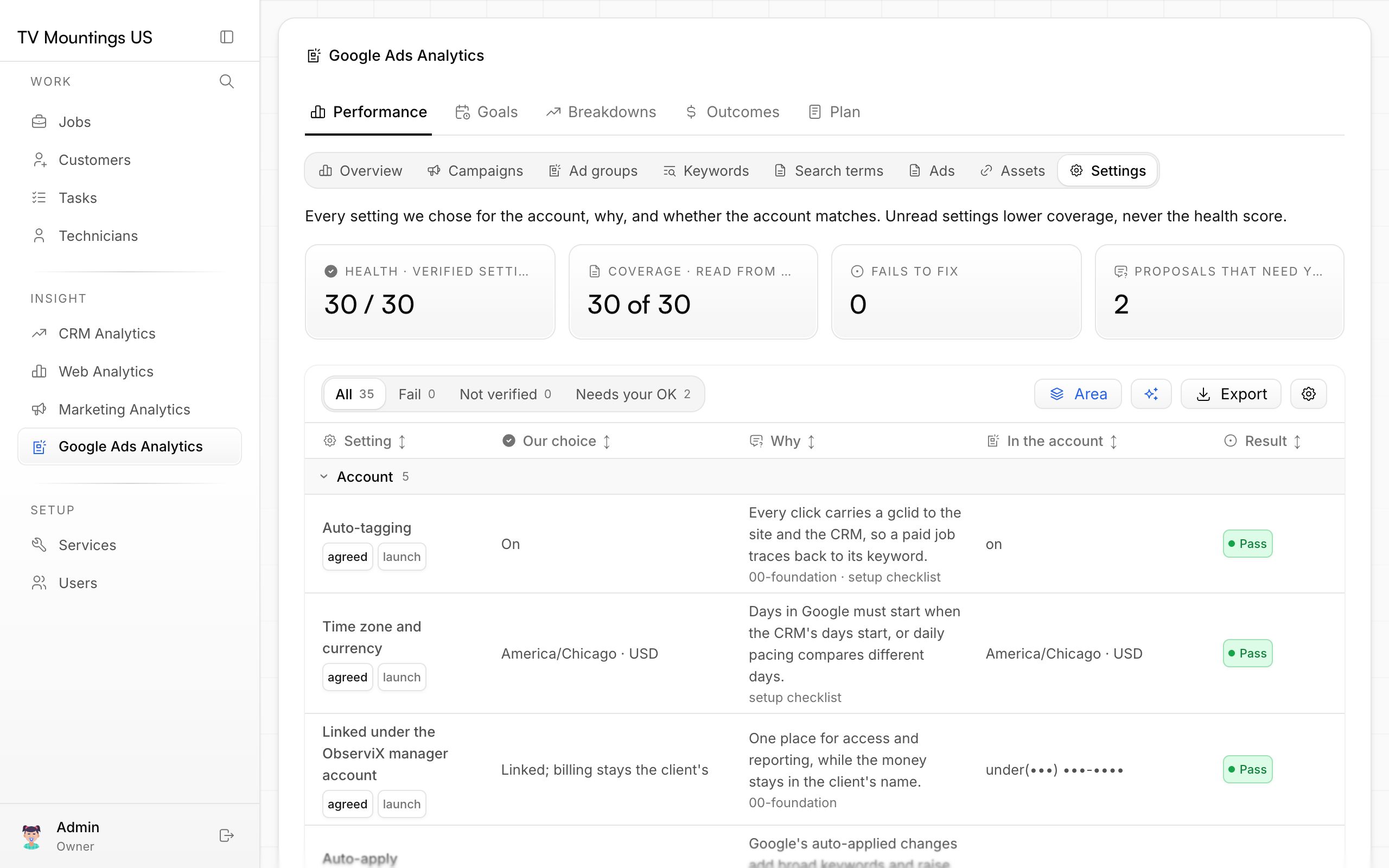Open Users under Setup
Screen dimensions: 1389x868
click(x=130, y=583)
